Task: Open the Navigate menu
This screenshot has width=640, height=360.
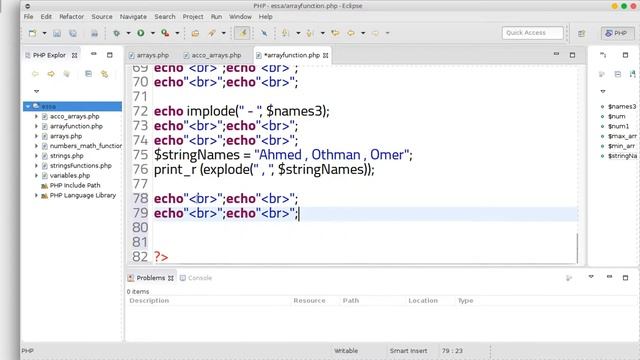Action: point(133,17)
